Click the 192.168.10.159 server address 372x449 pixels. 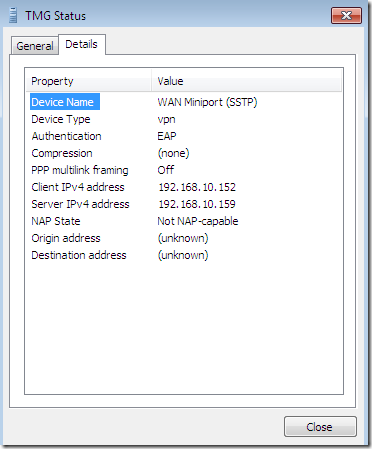(197, 204)
